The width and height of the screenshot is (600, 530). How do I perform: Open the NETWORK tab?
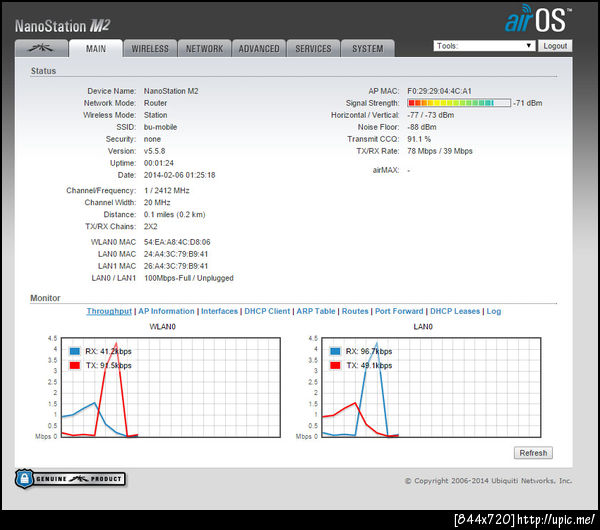[204, 49]
